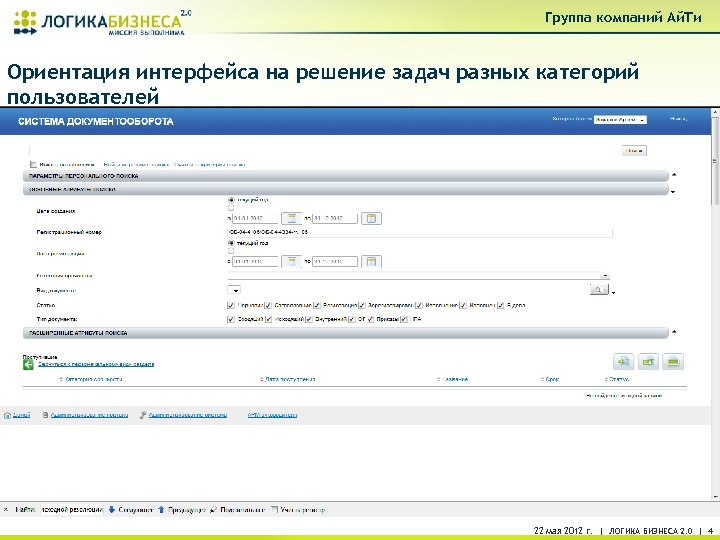This screenshot has height=540, width=720.
Task: Click the vertical scrollbar thumb
Action: (715, 161)
